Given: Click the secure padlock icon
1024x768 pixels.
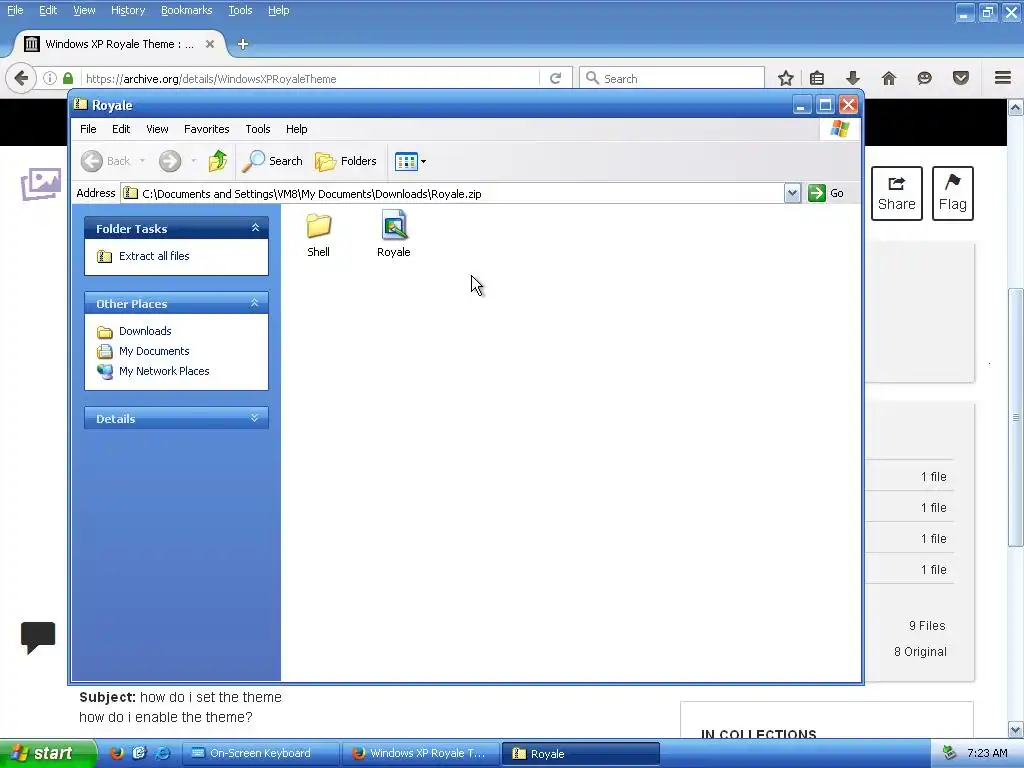Looking at the screenshot, I should [68, 78].
